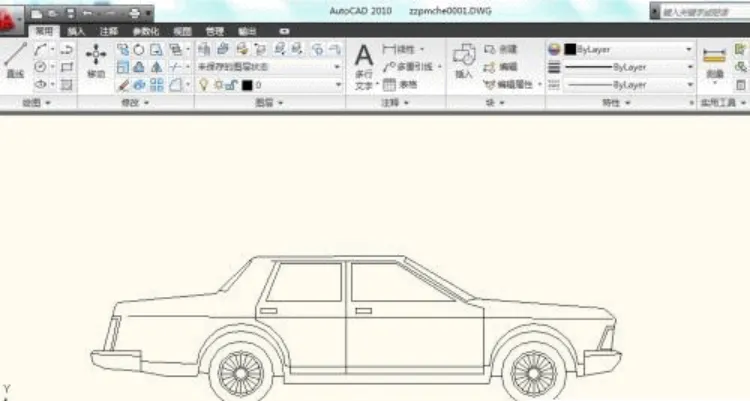Switch to the 参数化 Parametric tab
This screenshot has height=402, width=750.
[x=146, y=31]
